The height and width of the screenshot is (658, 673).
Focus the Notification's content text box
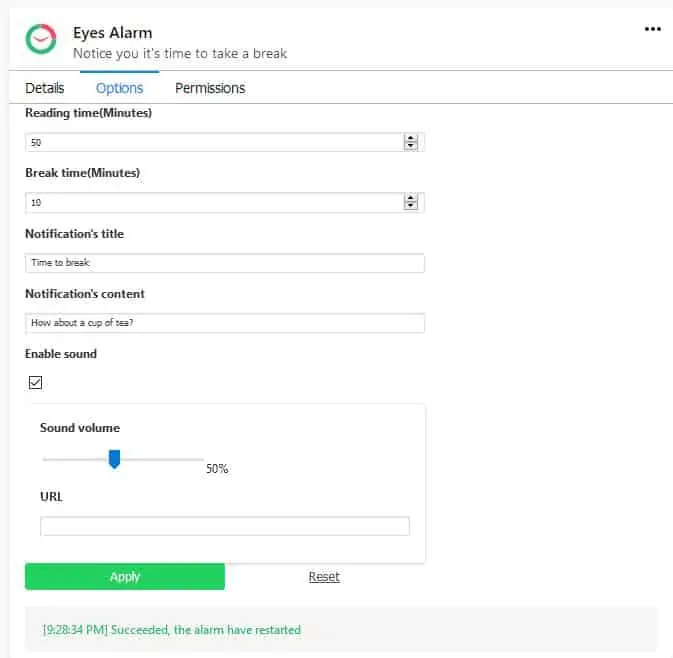point(225,323)
